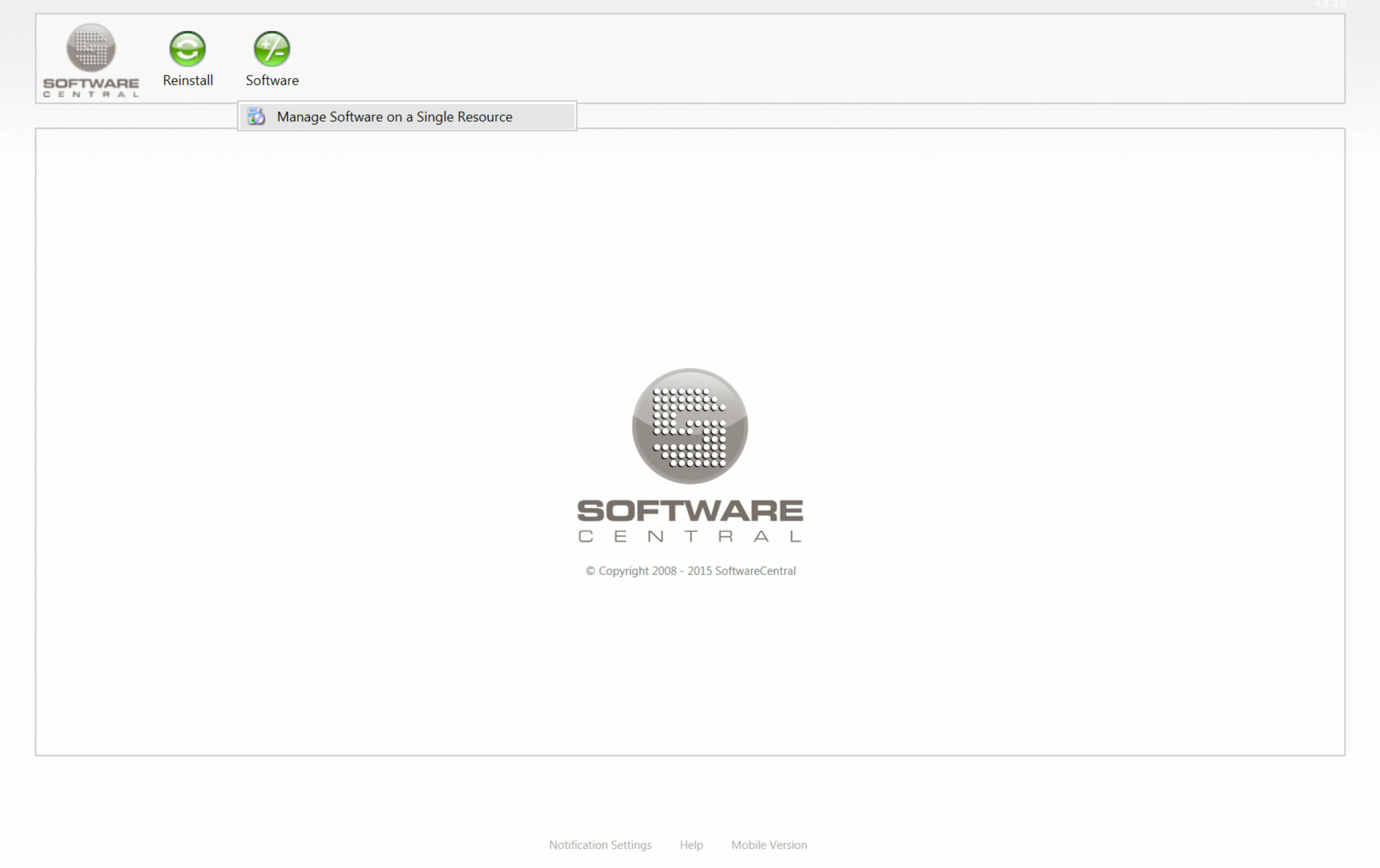Image resolution: width=1380 pixels, height=868 pixels.
Task: Click the icon beside Manage Software entry
Action: (x=256, y=117)
